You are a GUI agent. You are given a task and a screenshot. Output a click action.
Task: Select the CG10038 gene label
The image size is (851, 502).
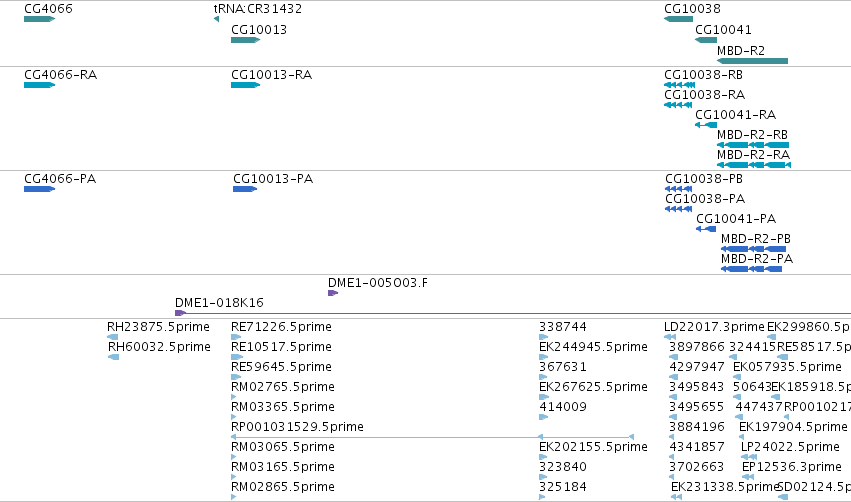click(x=693, y=9)
